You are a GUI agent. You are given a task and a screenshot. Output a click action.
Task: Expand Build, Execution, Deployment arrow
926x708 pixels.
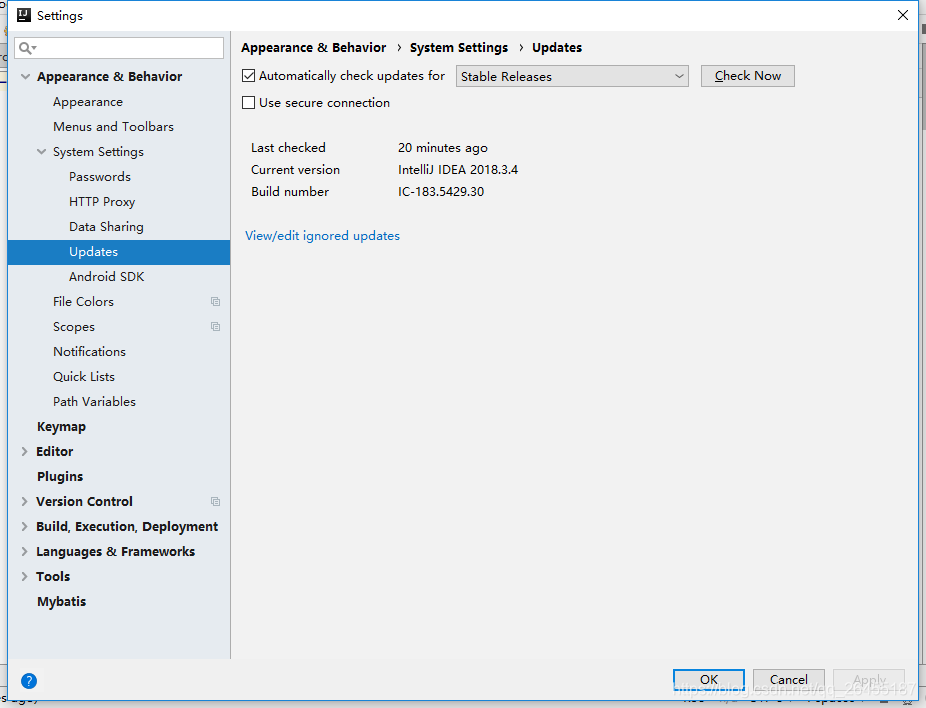click(x=25, y=526)
